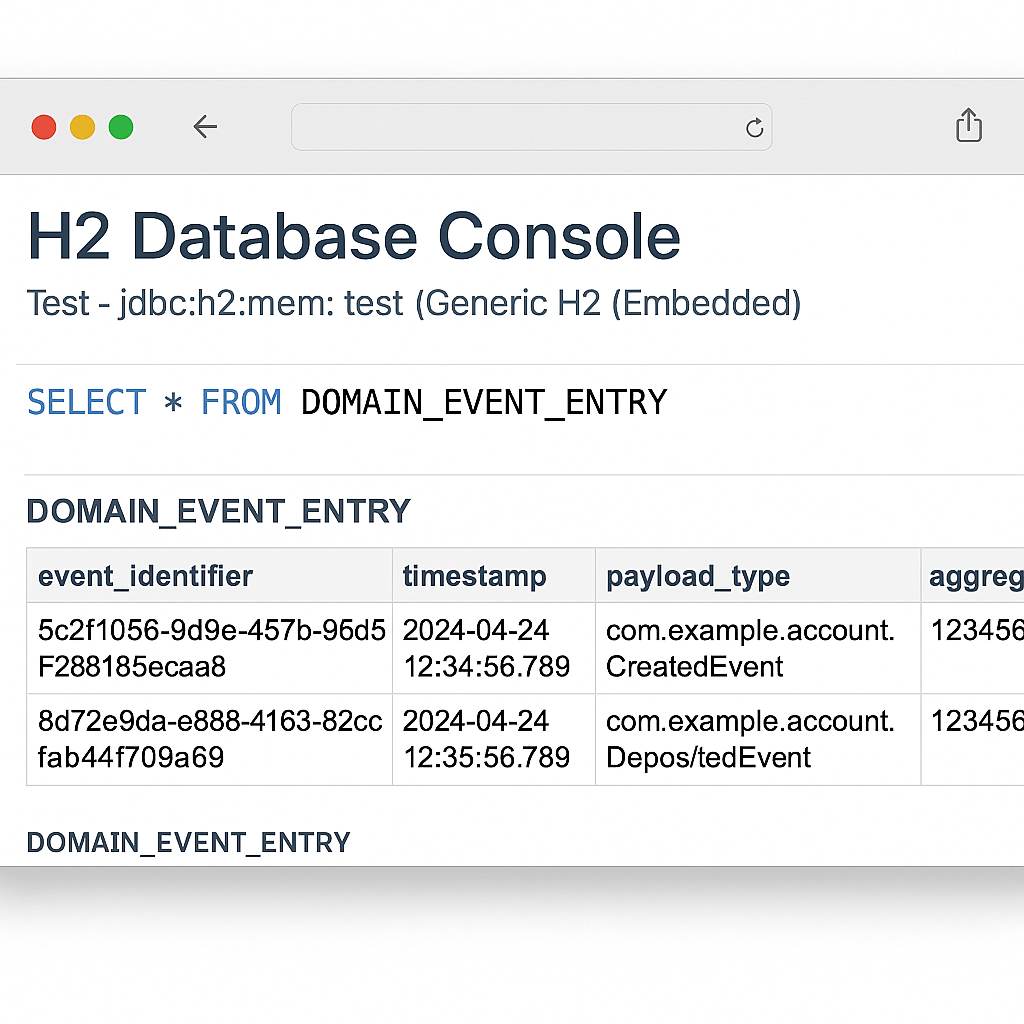Screen dimensions: 1024x1024
Task: Click the DOMAIN_EVENT_ENTRY table title
Action: 218,511
